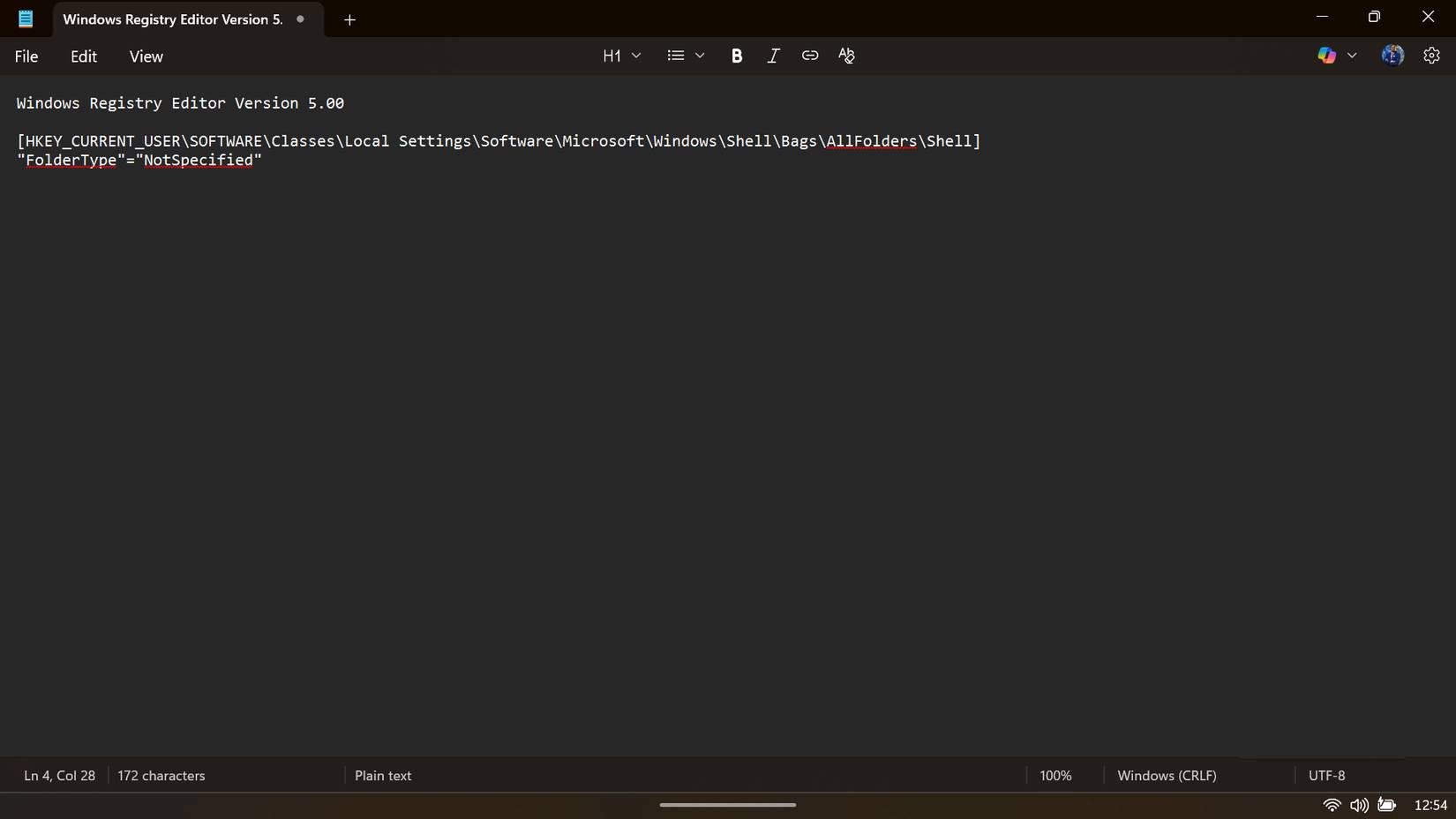Click the bulleted list icon
Image resolution: width=1456 pixels, height=819 pixels.
[x=676, y=56]
